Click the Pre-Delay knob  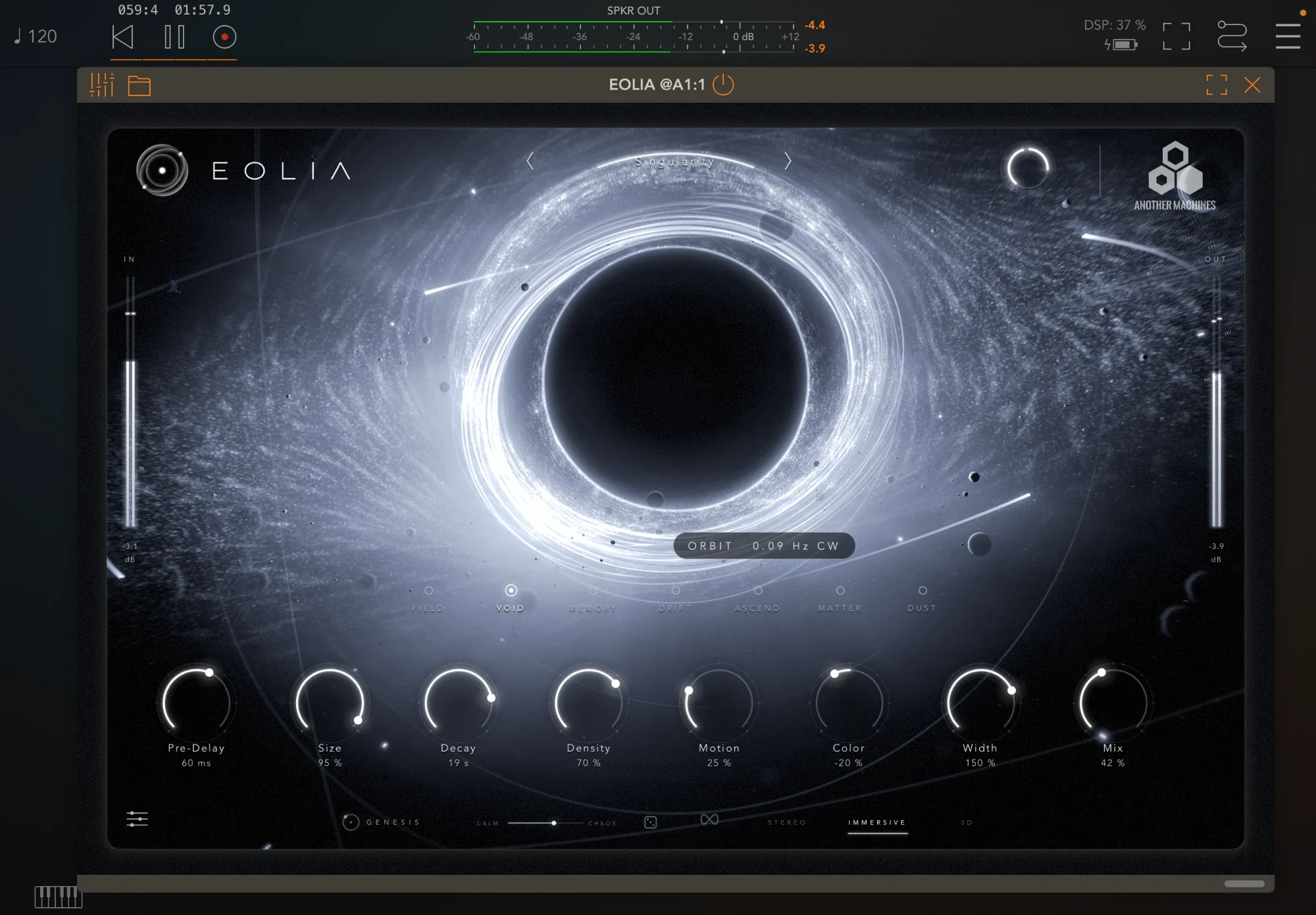coord(196,702)
